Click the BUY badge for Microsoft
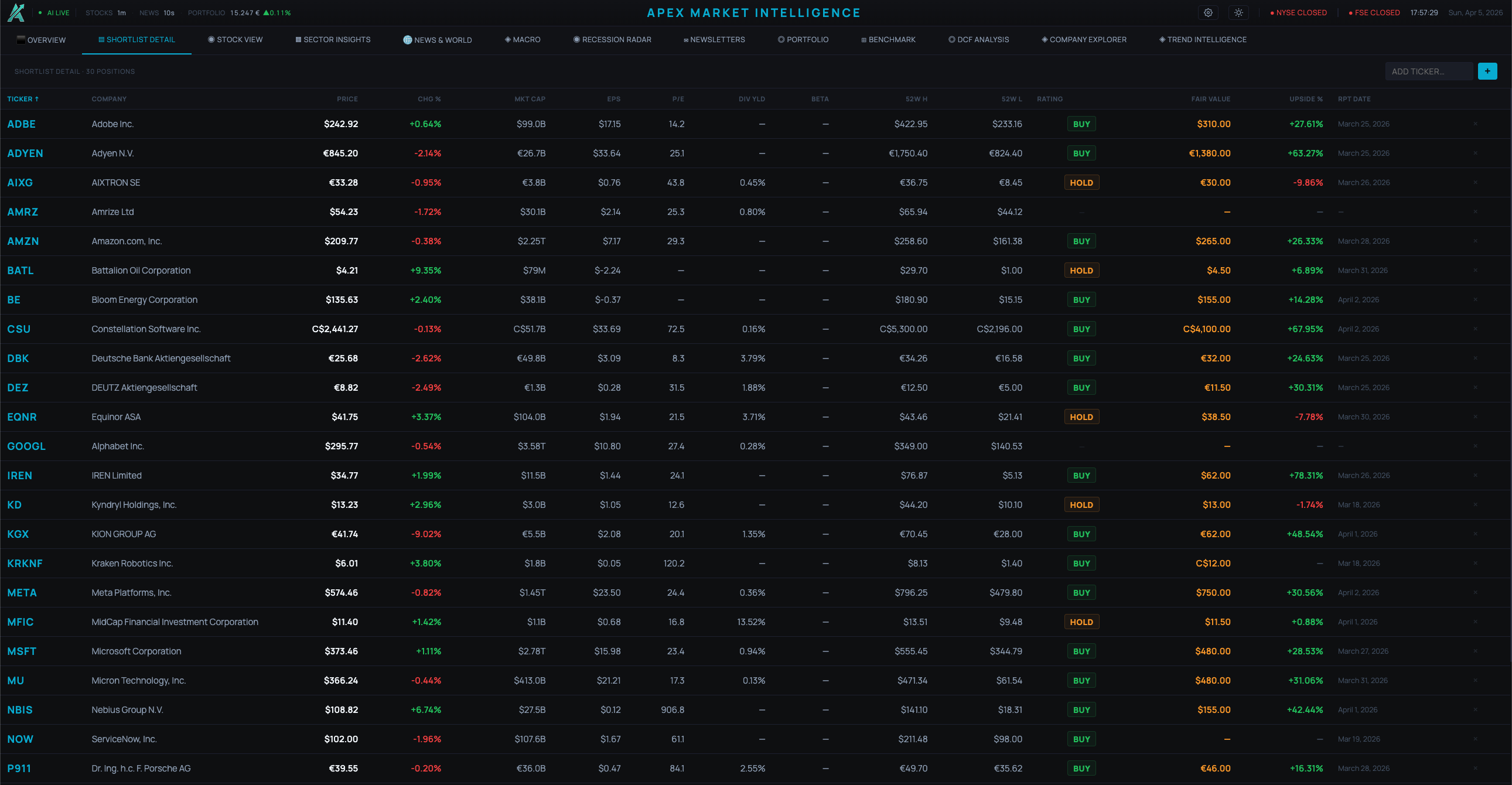 1081,651
